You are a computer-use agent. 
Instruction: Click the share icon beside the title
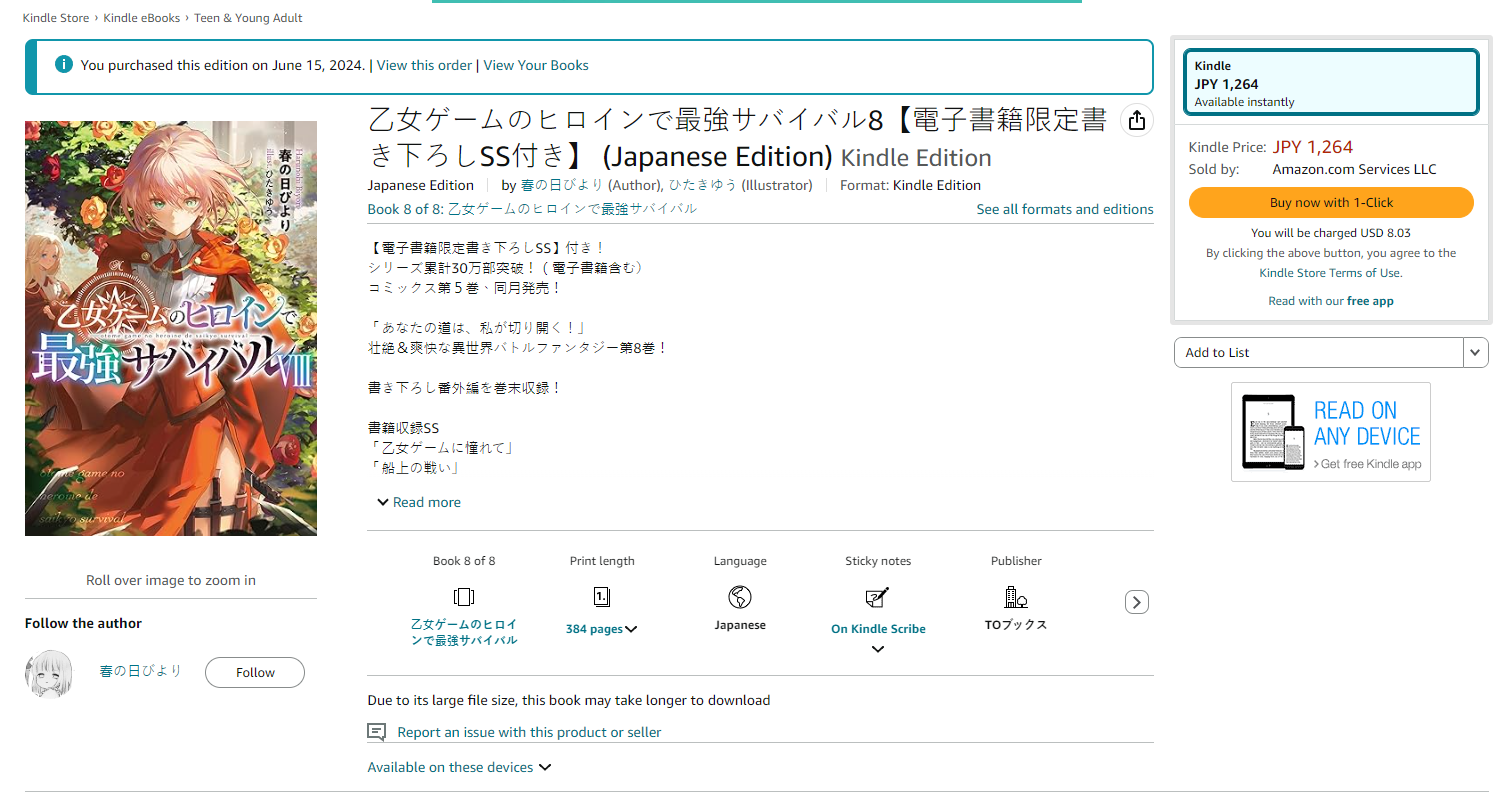[x=1136, y=121]
